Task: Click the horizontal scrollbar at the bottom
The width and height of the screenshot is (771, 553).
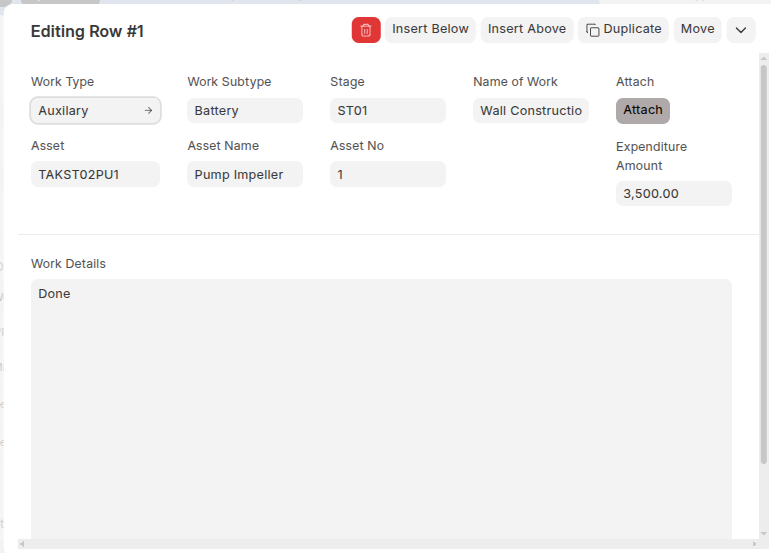Action: 380,545
